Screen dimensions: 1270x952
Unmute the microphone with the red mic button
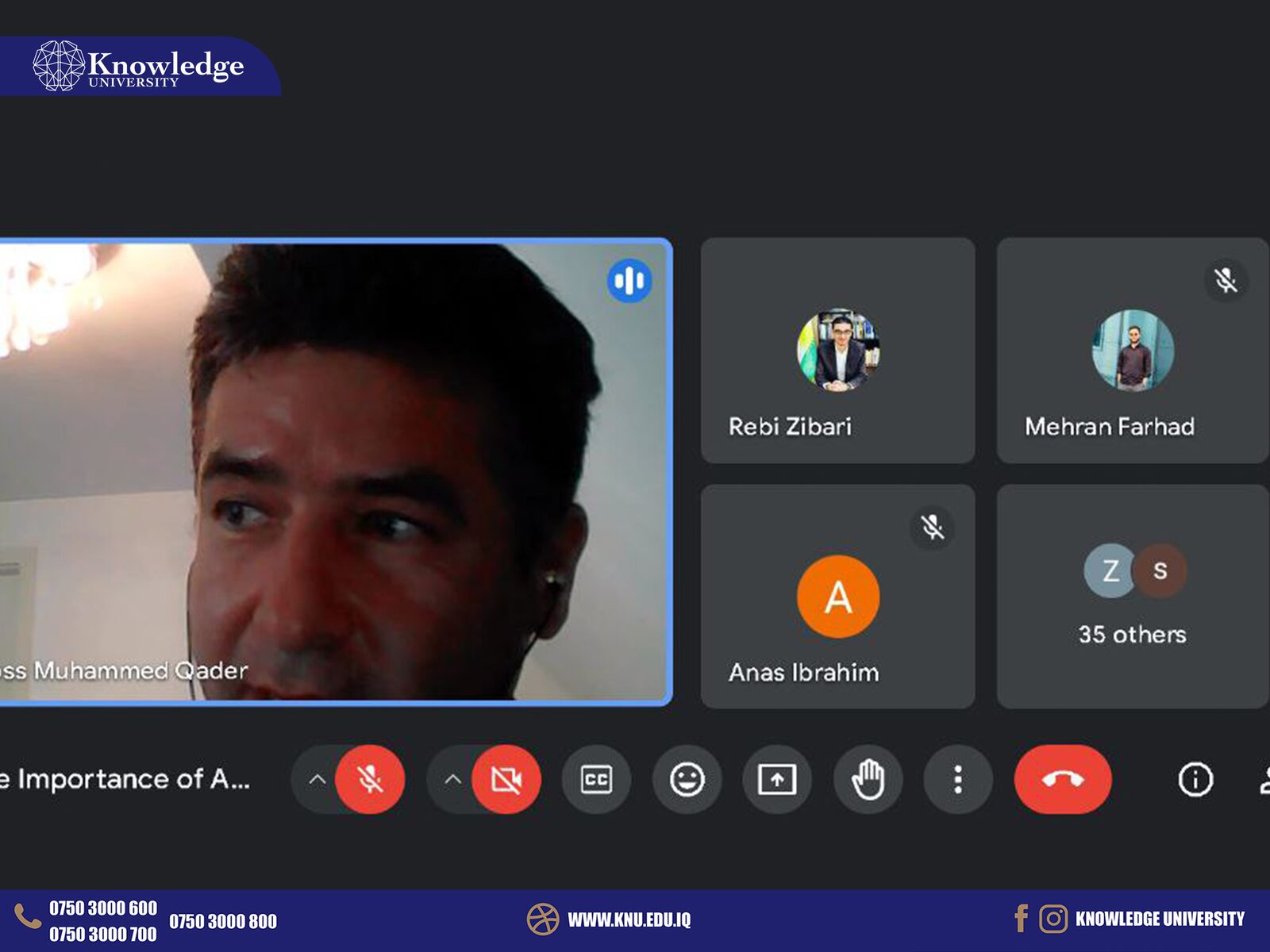[x=370, y=779]
